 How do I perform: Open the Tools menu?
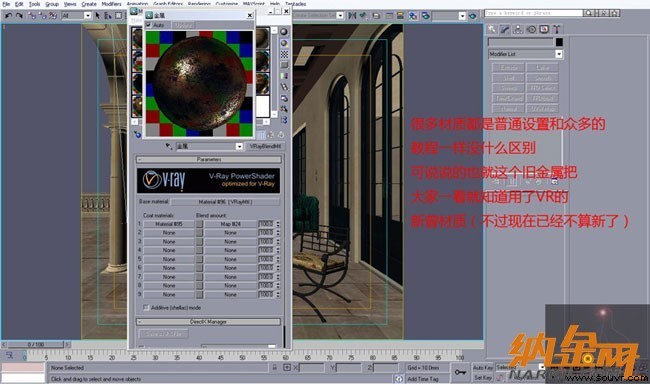coord(34,4)
